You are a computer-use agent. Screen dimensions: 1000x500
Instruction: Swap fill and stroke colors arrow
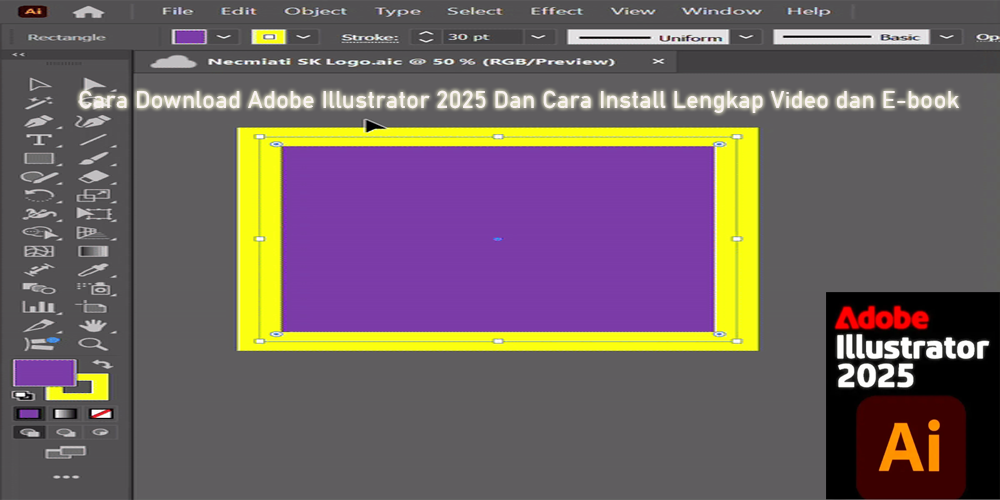[x=103, y=364]
